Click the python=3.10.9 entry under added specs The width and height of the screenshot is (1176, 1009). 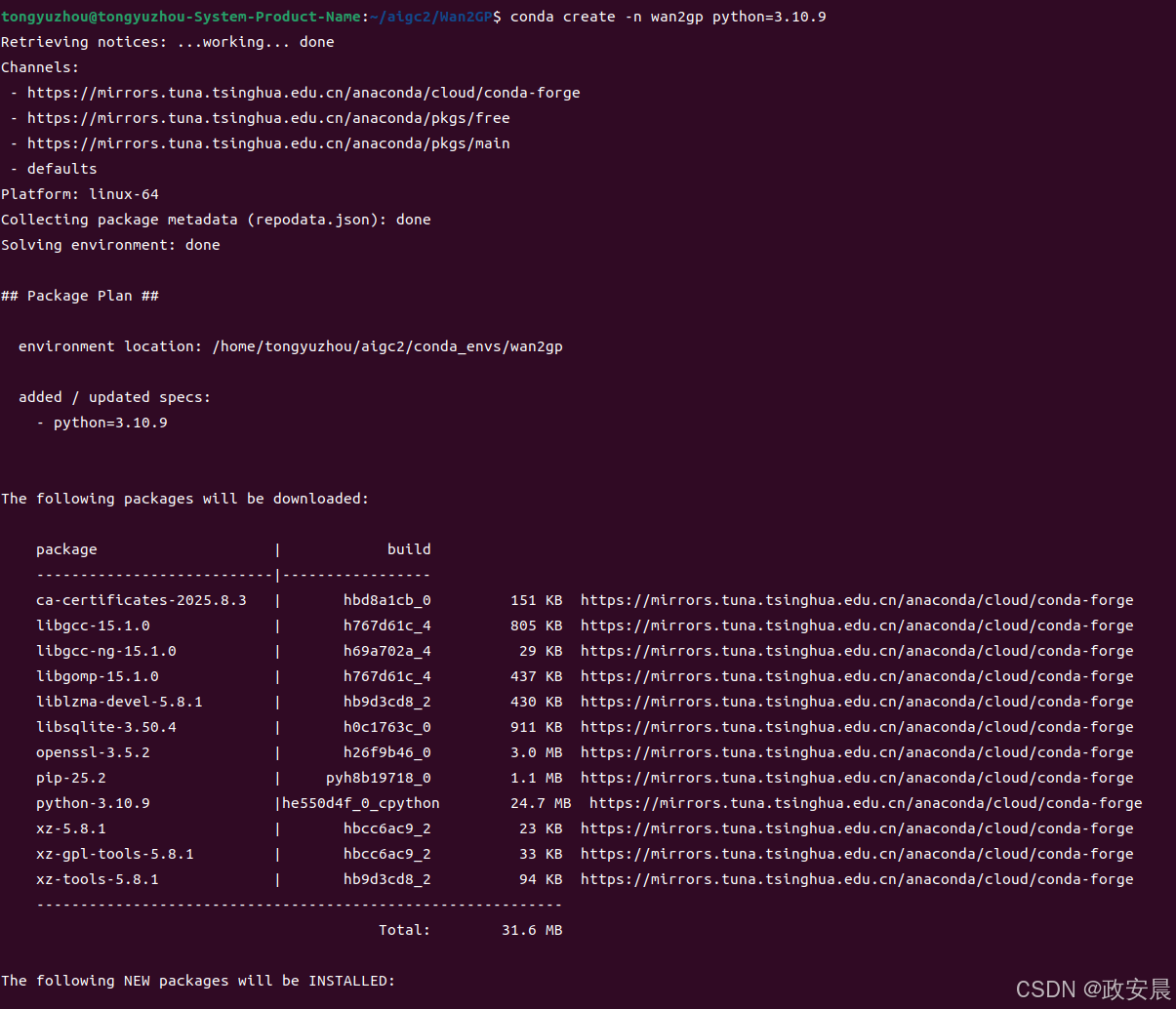point(110,423)
